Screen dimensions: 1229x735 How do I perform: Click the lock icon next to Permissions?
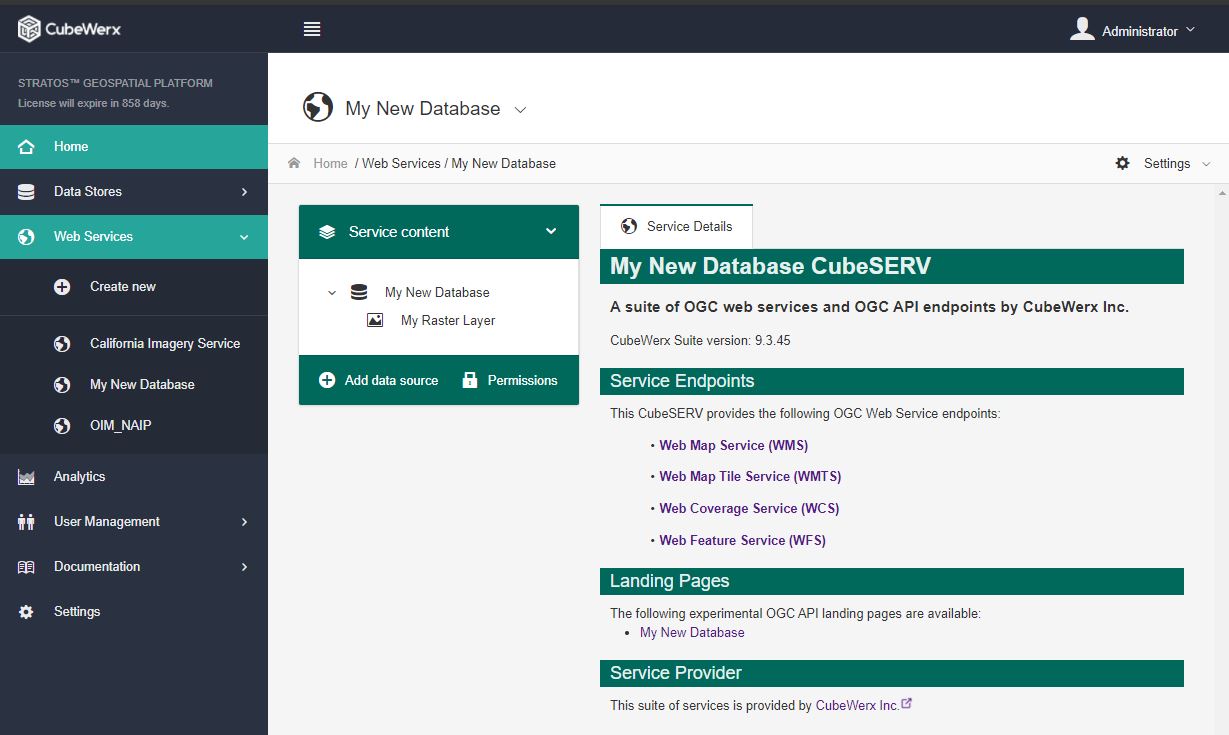coord(470,380)
